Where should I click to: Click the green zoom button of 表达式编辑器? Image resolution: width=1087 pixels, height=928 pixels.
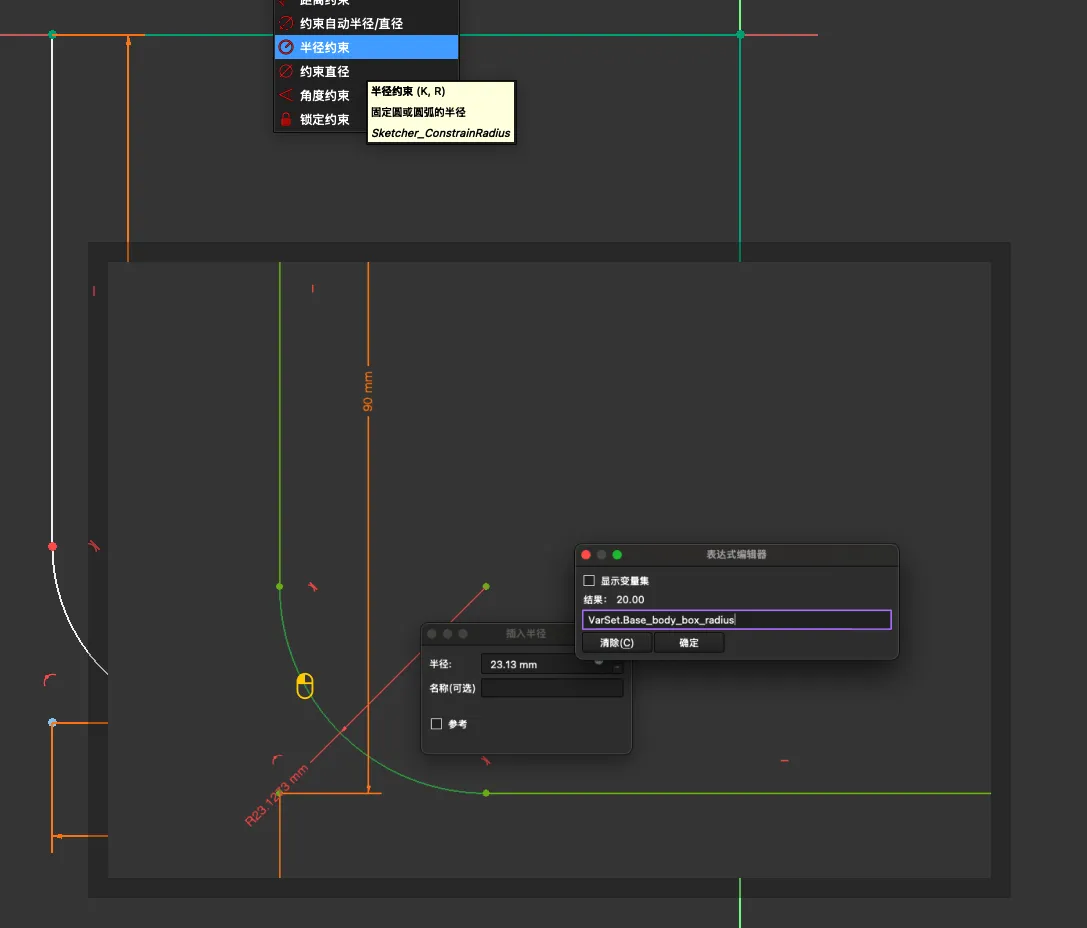[x=617, y=555]
